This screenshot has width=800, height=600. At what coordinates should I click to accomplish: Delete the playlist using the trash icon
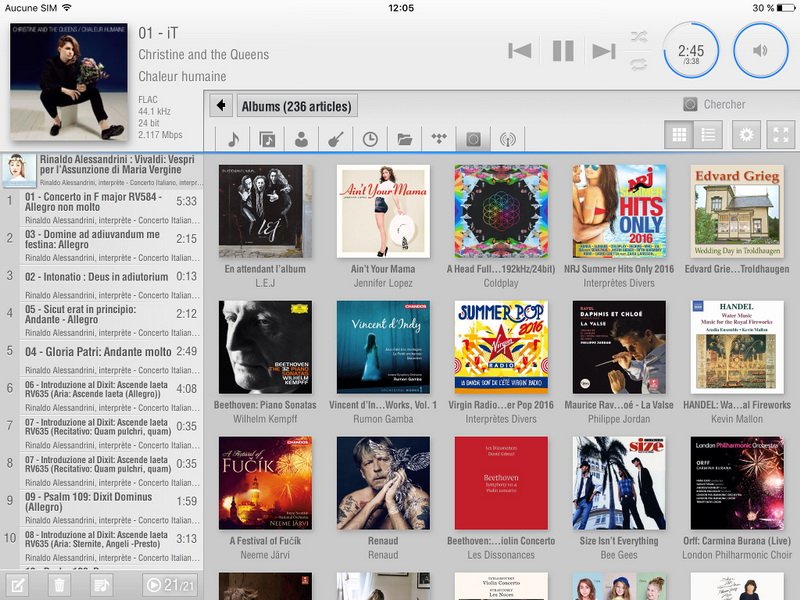(x=59, y=585)
